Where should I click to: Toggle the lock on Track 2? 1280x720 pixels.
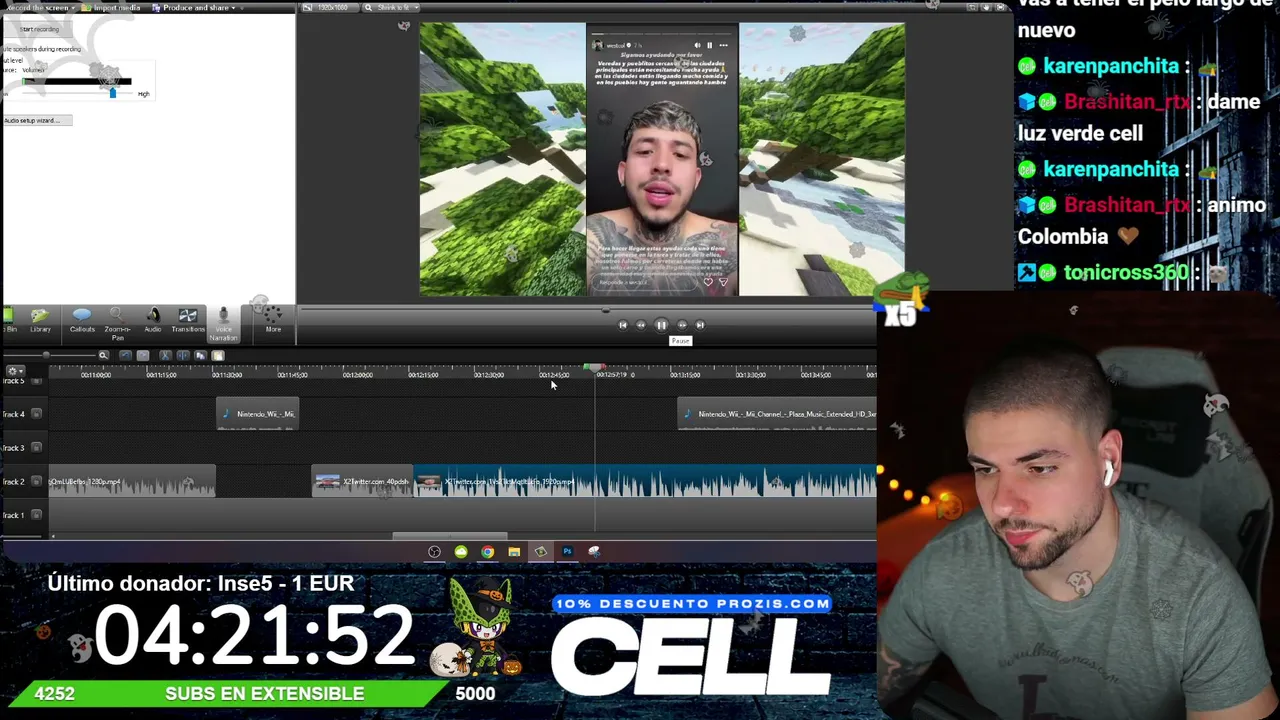pos(37,482)
